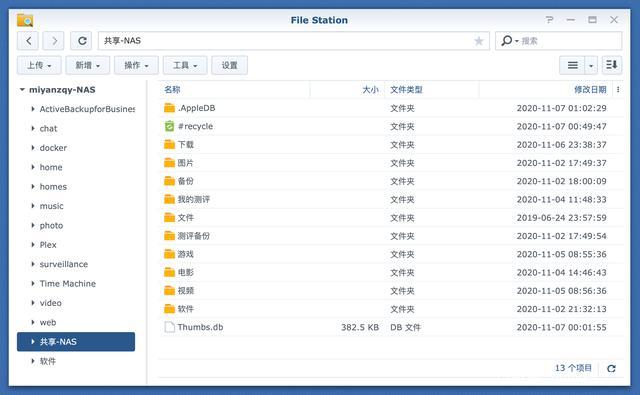
Task: Open the 上传 upload dropdown
Action: (x=39, y=65)
